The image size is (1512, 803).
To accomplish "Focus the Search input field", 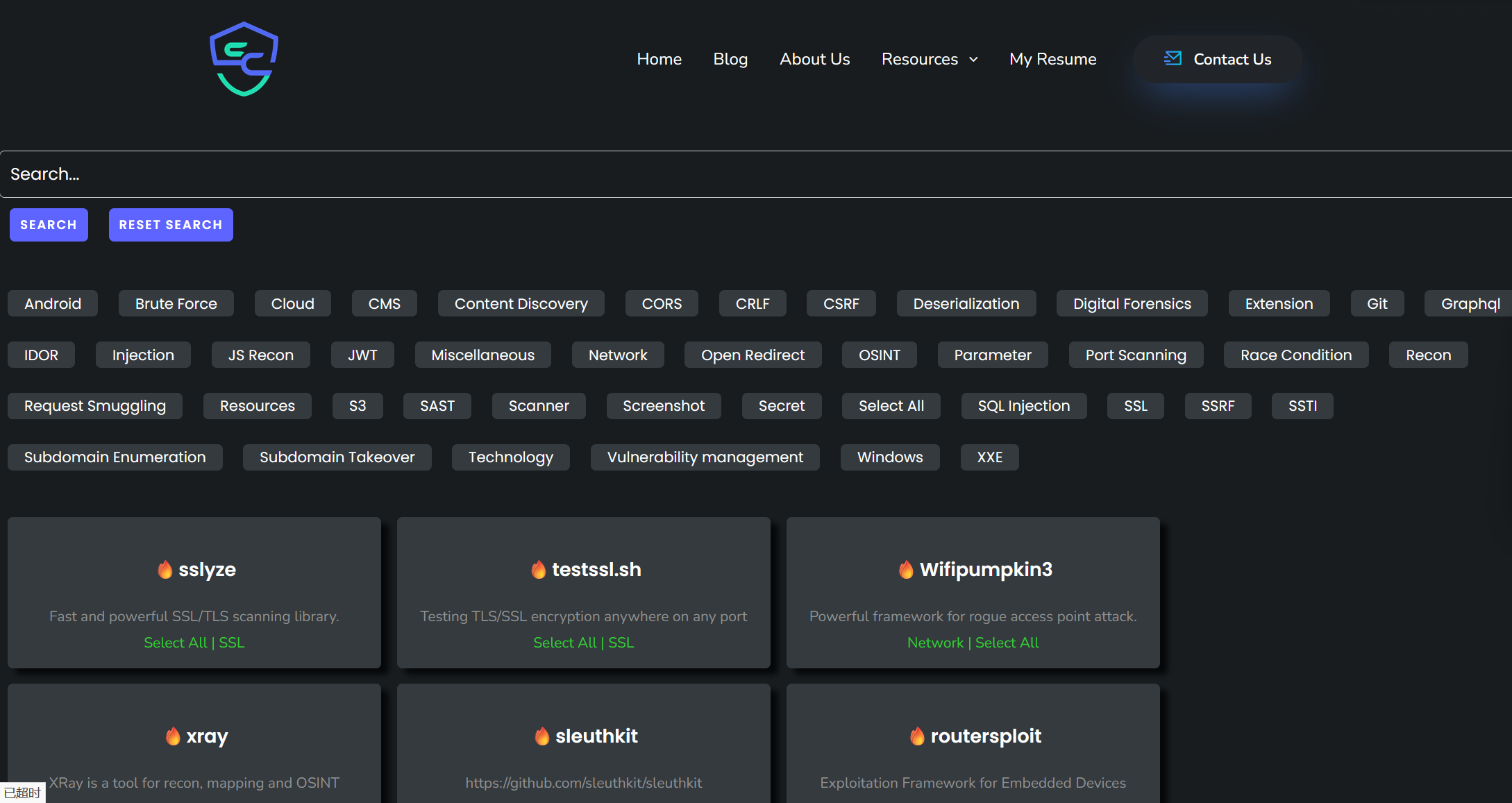I will pyautogui.click(x=756, y=174).
